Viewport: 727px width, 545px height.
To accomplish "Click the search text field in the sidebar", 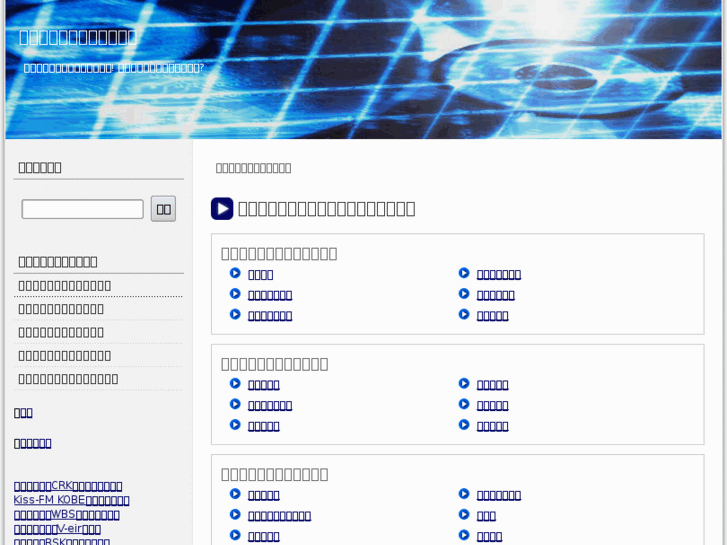I will coord(83,209).
